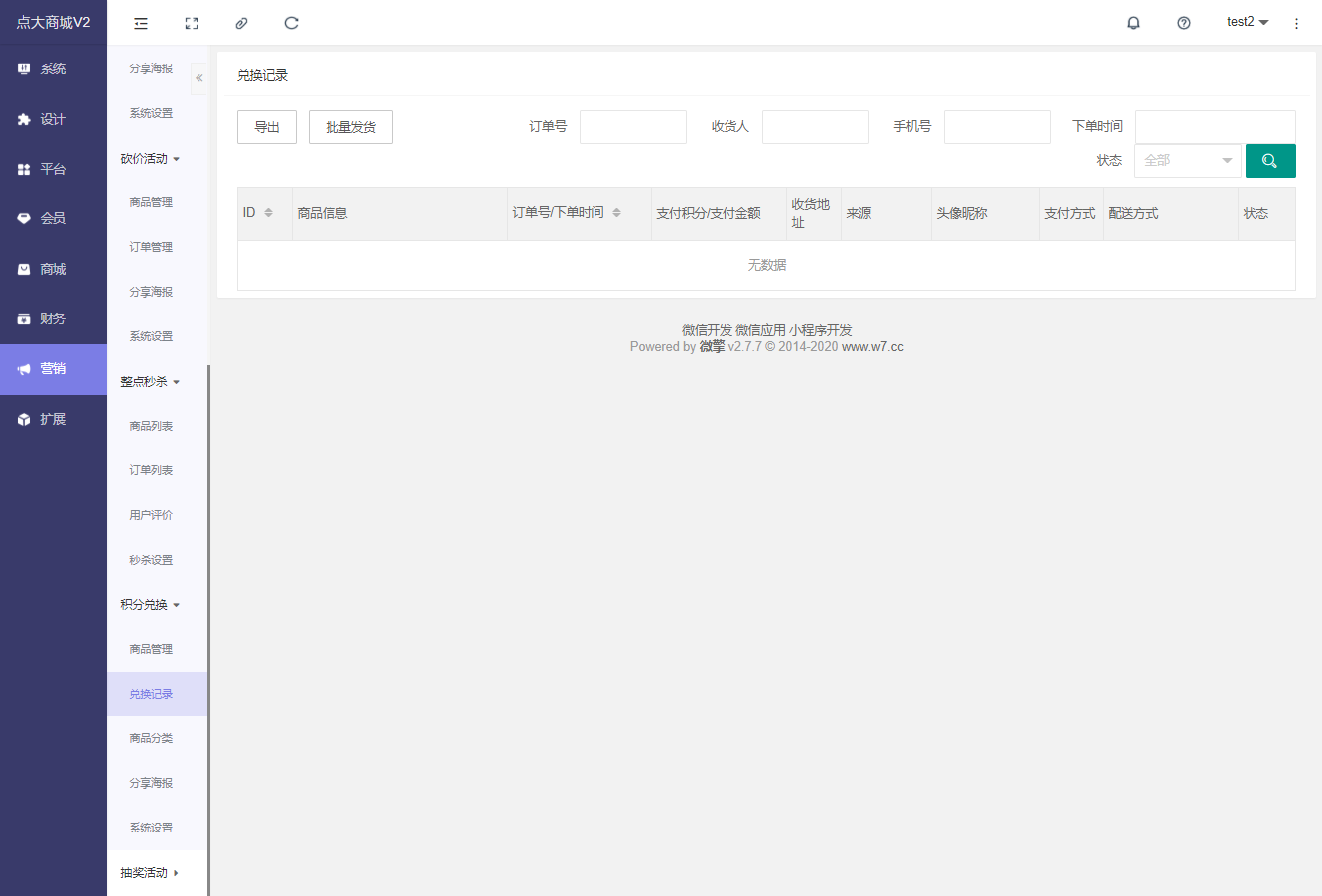The width and height of the screenshot is (1322, 896).
Task: Open the vertical three-dot more menu
Action: tap(1296, 23)
